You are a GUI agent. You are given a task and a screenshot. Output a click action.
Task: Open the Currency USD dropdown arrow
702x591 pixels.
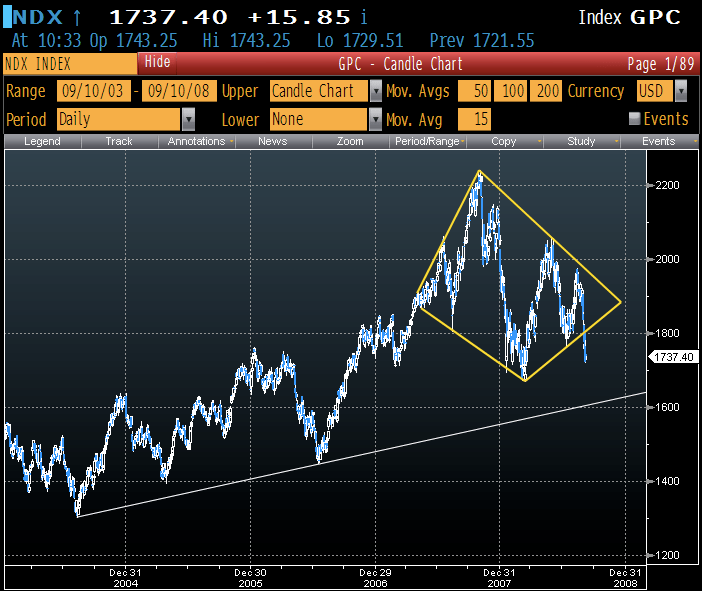tap(681, 91)
